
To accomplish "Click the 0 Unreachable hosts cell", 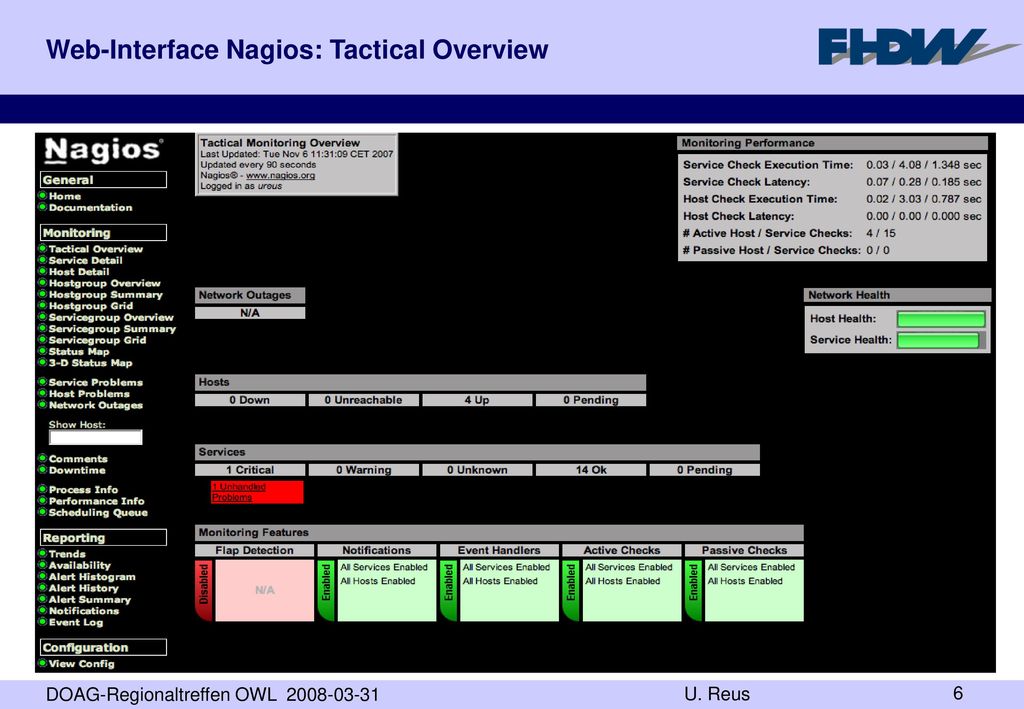I will 364,400.
